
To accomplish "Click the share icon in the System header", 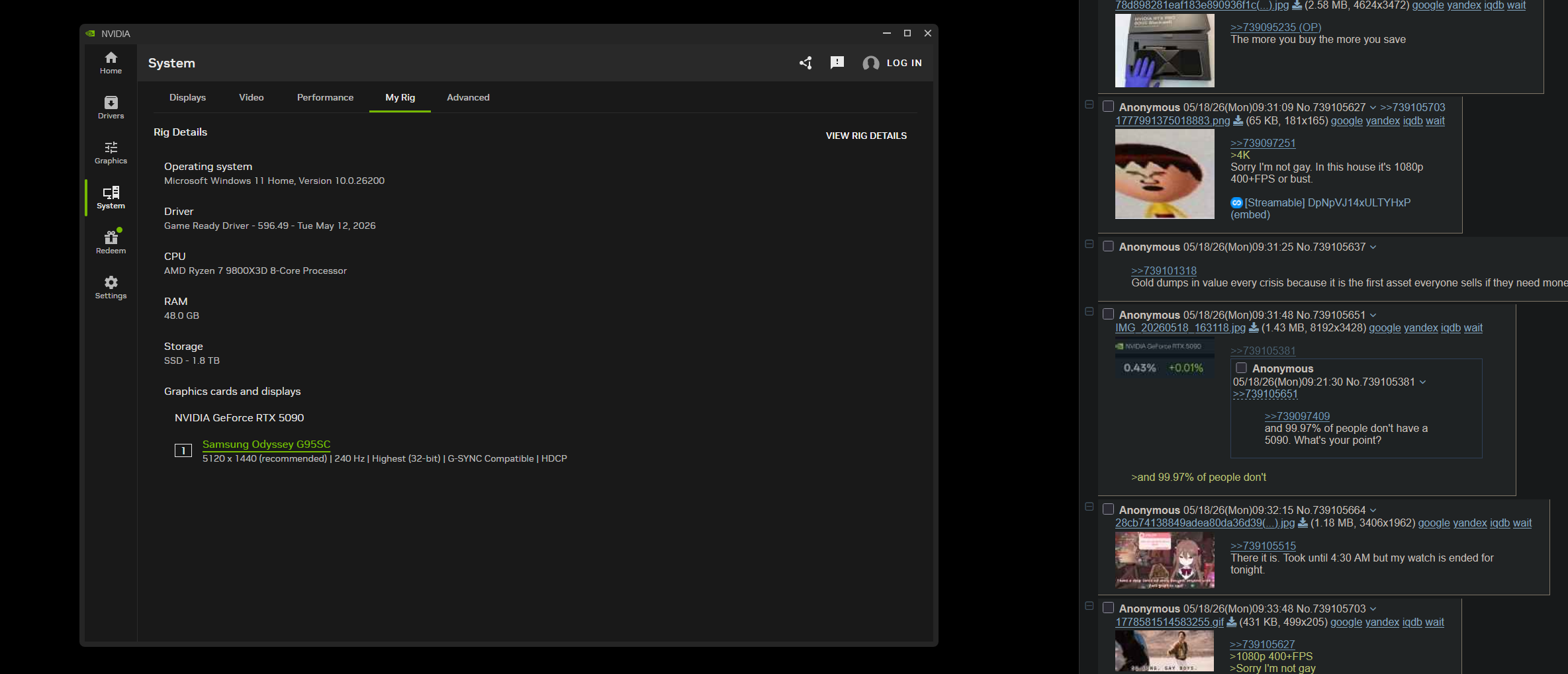I will [x=806, y=63].
